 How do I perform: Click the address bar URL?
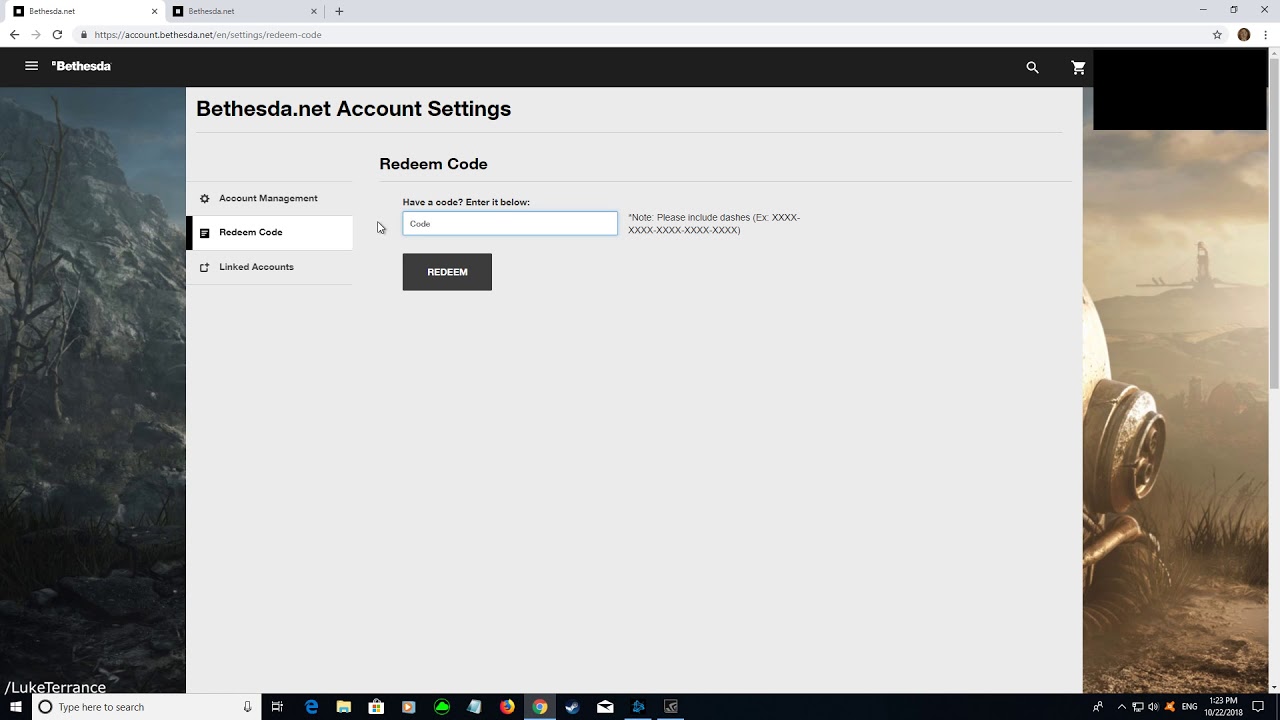coord(208,34)
